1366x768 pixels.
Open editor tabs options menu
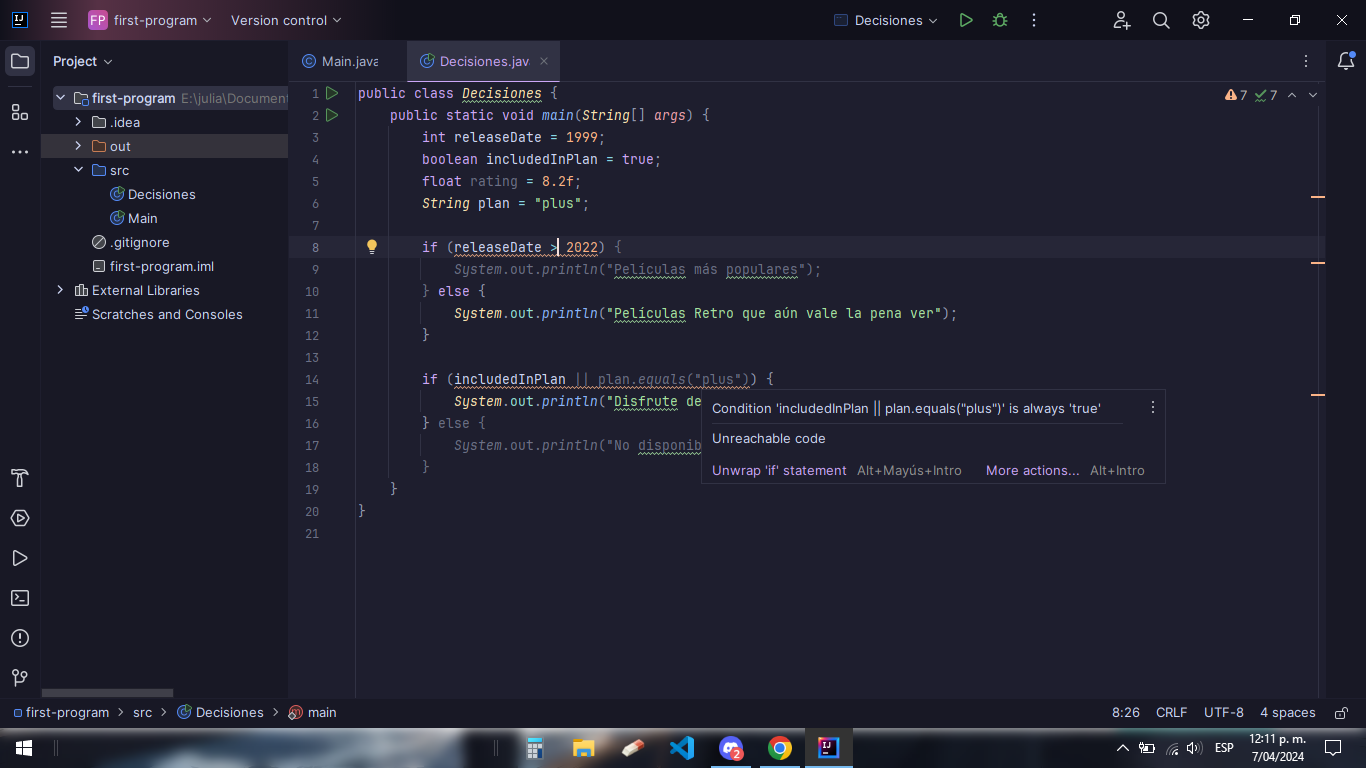(x=1306, y=61)
